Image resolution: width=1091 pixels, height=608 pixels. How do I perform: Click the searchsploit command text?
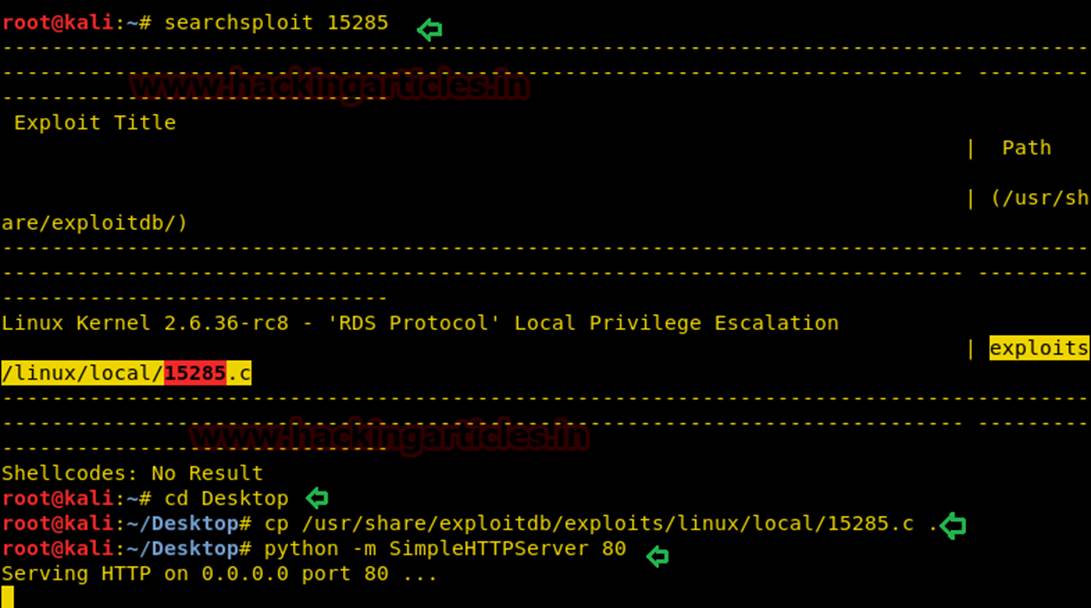pyautogui.click(x=276, y=22)
